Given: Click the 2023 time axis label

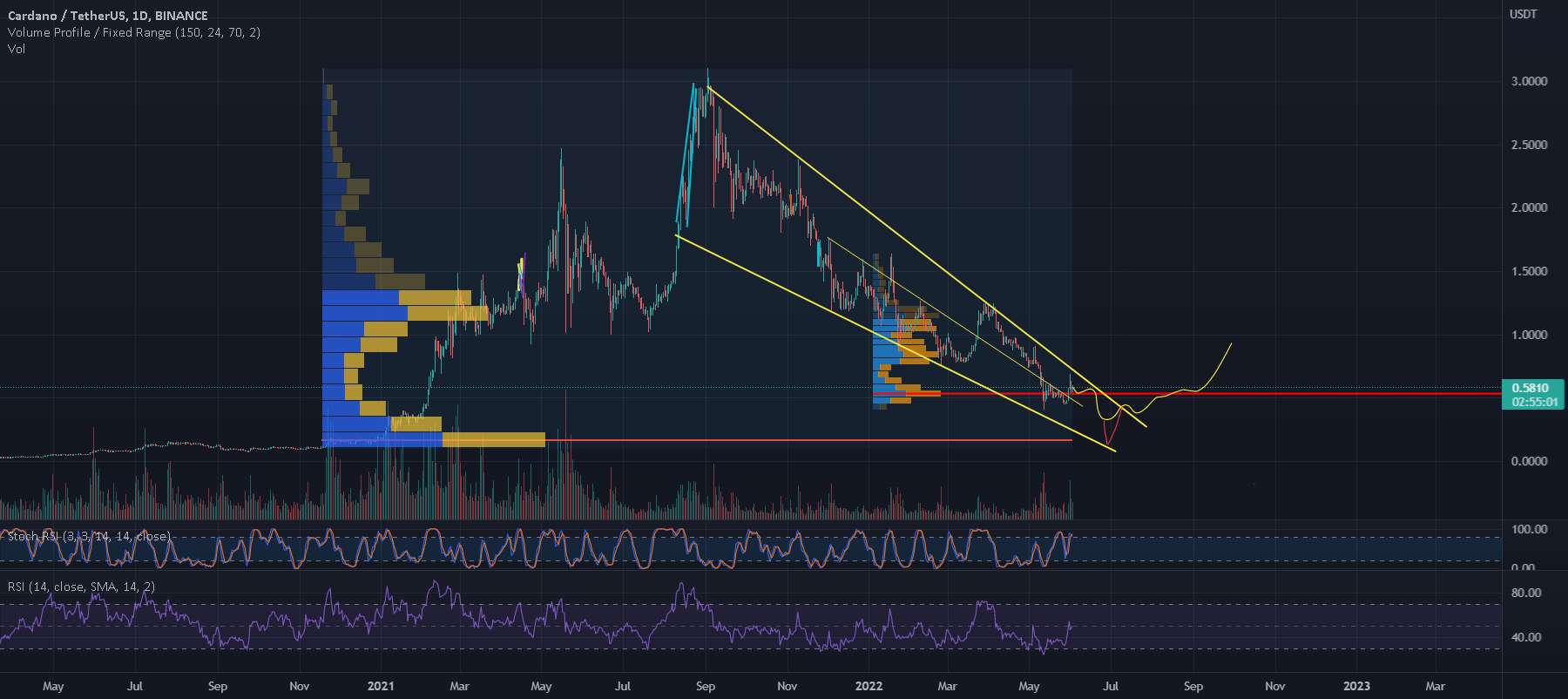Looking at the screenshot, I should click(x=1356, y=686).
